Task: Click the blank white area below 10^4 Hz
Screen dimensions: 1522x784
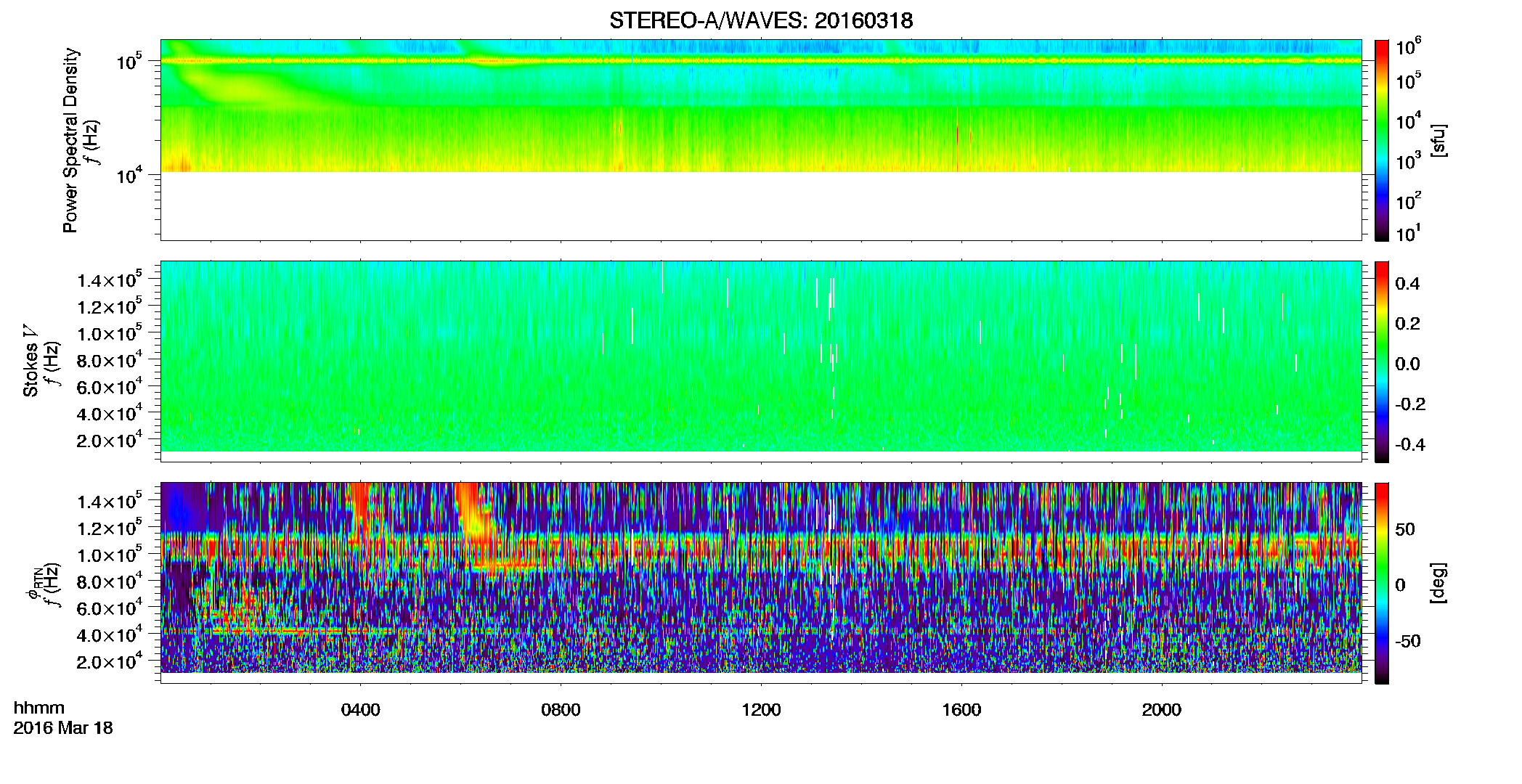Action: 761,205
